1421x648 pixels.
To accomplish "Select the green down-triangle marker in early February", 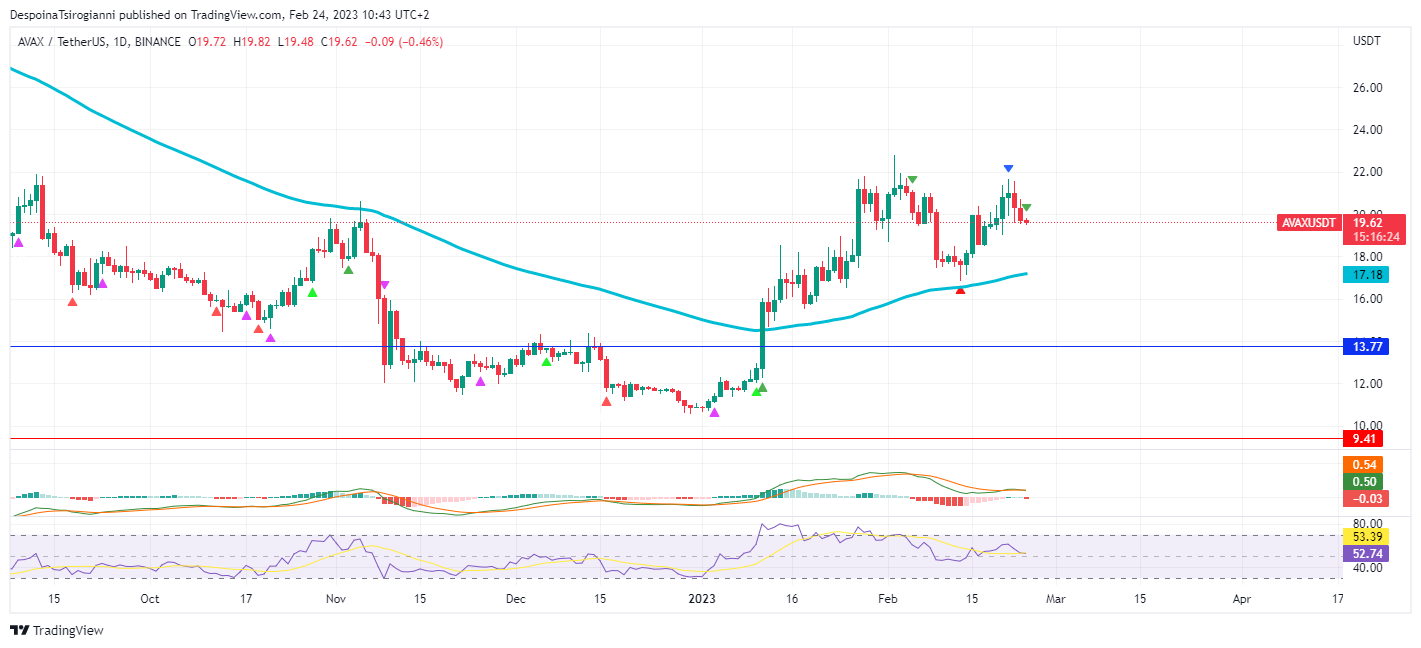I will tap(912, 180).
